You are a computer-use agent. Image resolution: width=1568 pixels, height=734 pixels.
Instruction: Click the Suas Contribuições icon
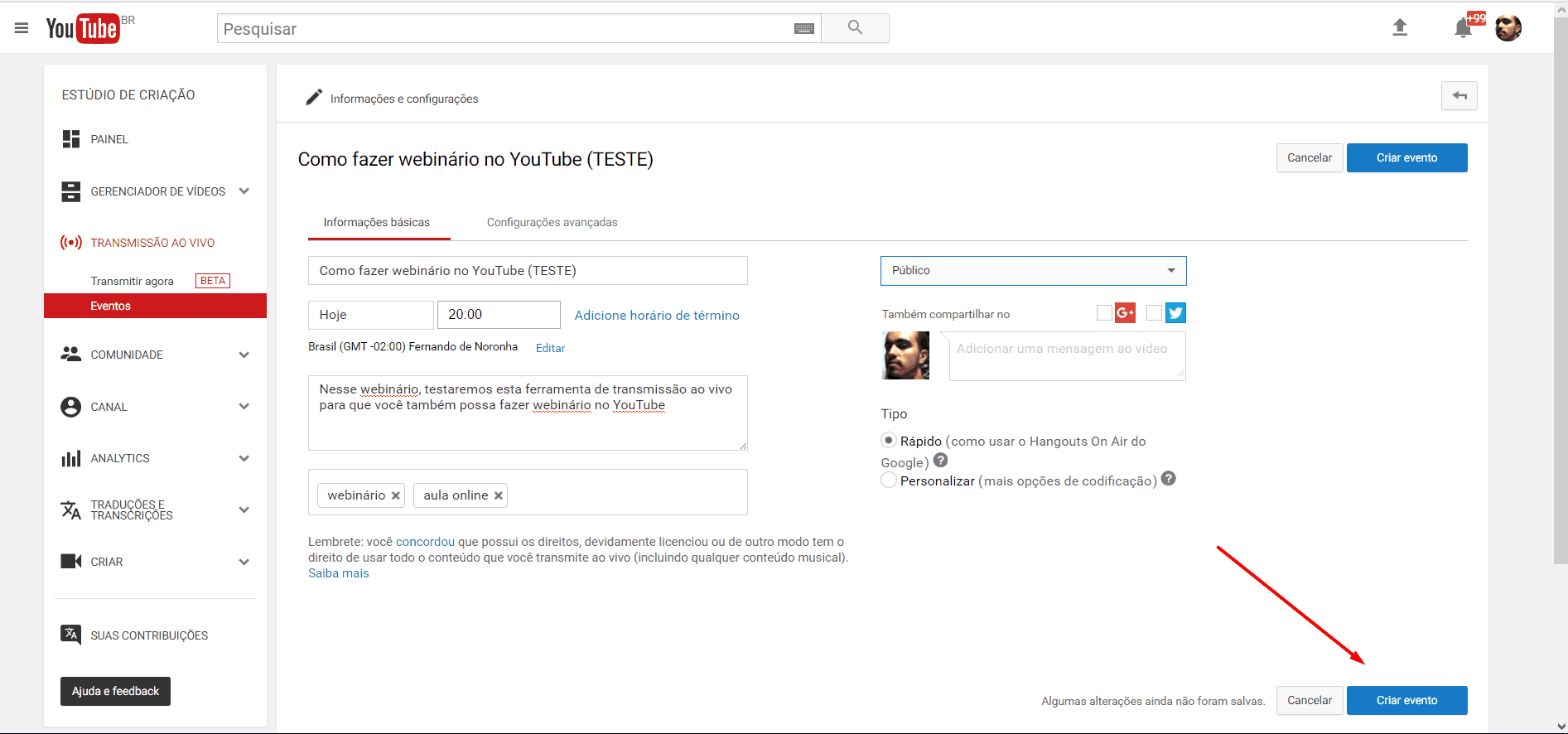pyautogui.click(x=71, y=635)
